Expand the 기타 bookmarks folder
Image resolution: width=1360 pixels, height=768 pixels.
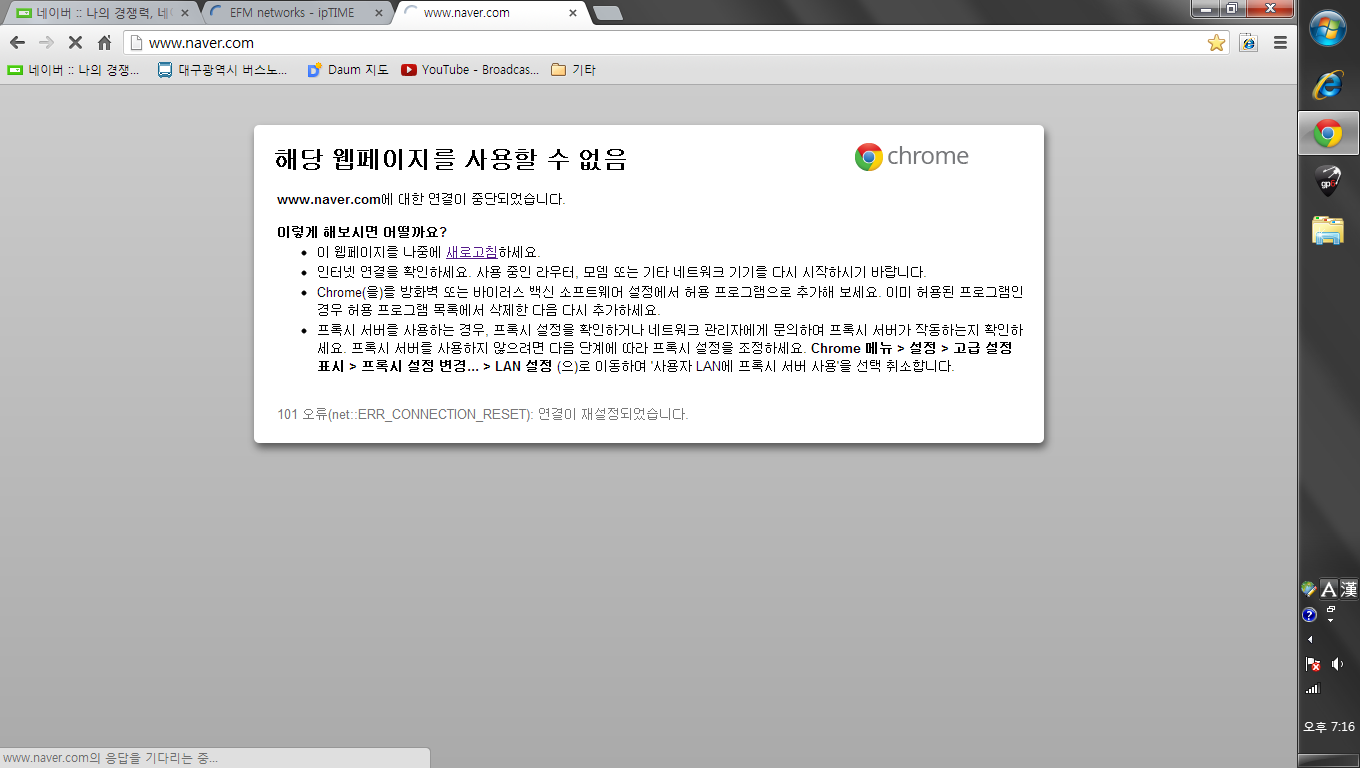[573, 70]
